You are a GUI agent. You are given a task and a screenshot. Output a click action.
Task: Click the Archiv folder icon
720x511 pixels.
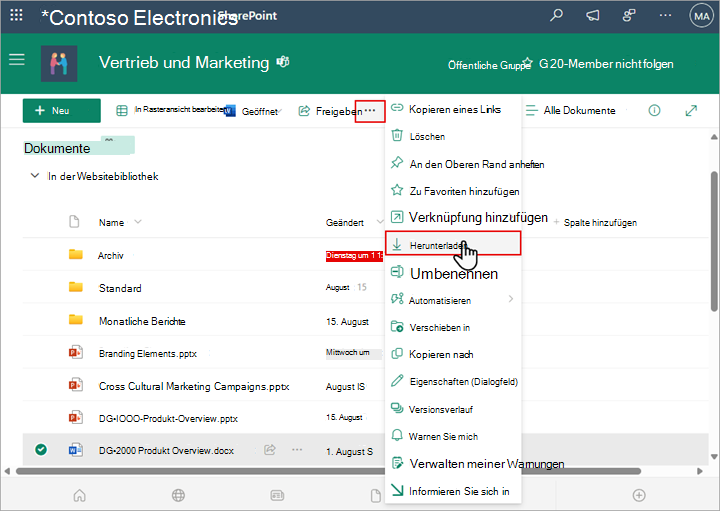[76, 254]
